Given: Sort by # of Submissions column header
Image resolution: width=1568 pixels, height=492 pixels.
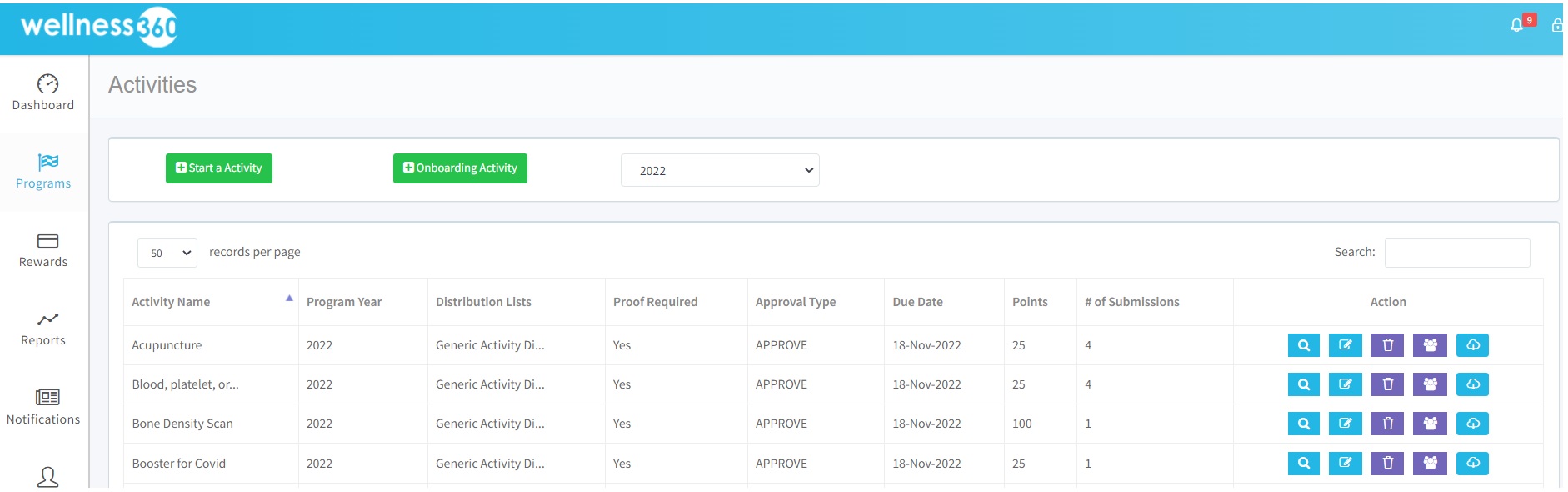Looking at the screenshot, I should click(x=1155, y=302).
